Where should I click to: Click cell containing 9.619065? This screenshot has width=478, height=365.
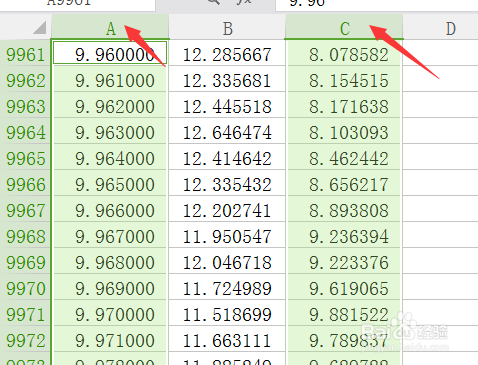pos(344,287)
